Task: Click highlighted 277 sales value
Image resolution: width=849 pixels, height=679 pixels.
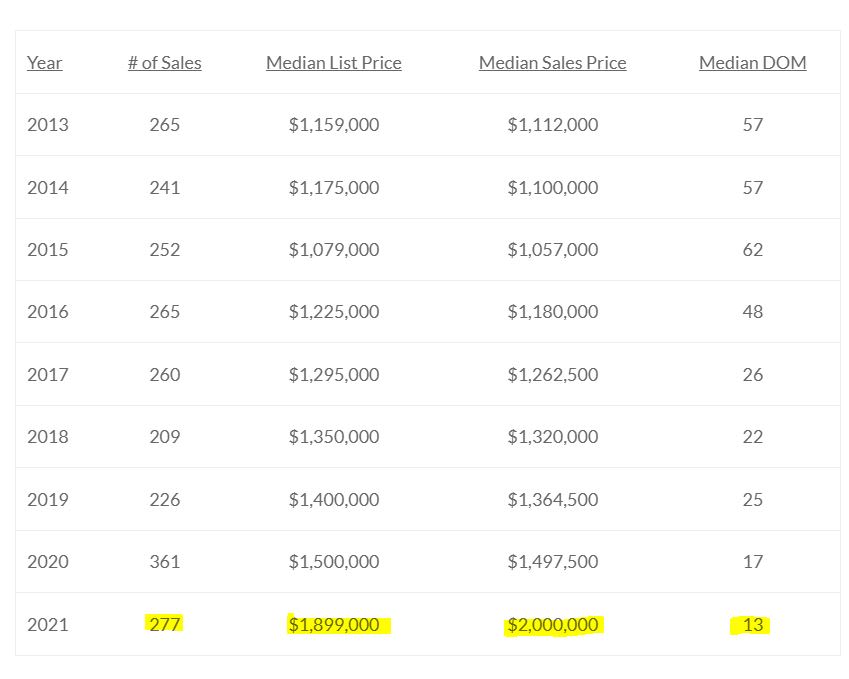Action: [x=165, y=624]
